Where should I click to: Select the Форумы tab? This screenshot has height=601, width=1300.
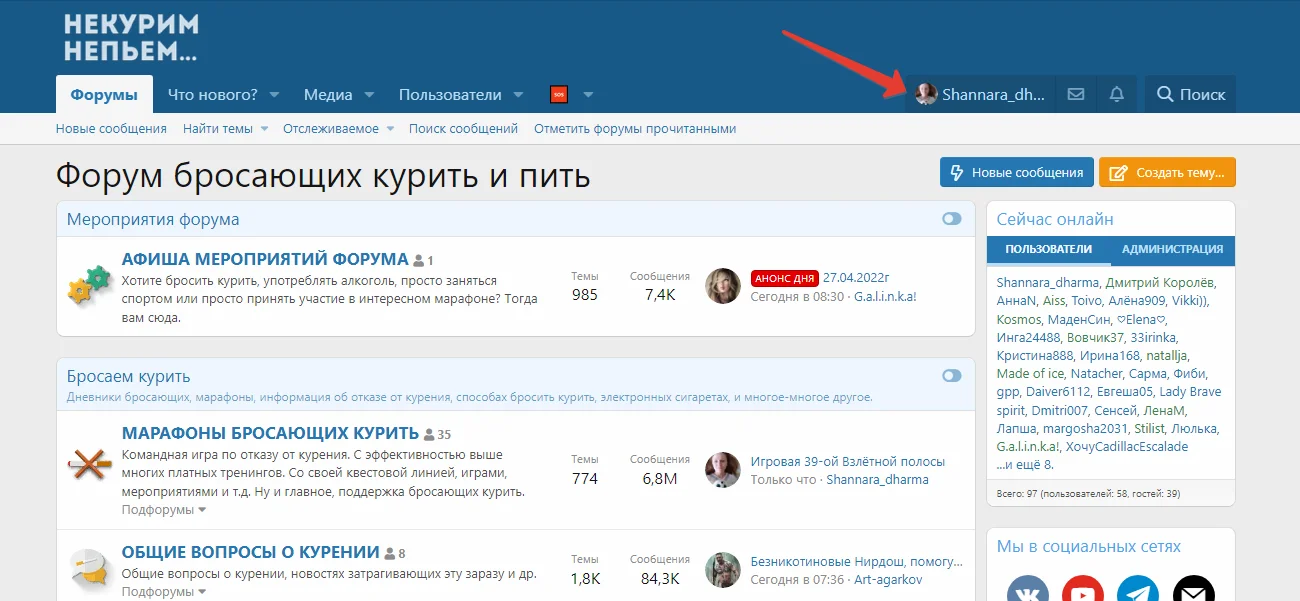[x=104, y=94]
